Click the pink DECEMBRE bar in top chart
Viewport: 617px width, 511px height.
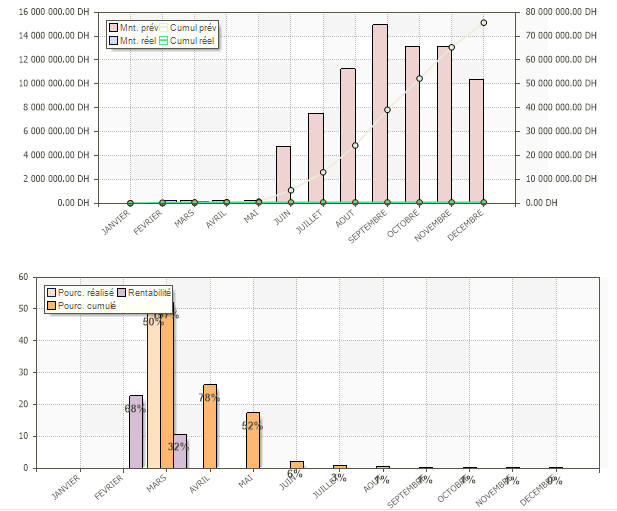click(476, 140)
